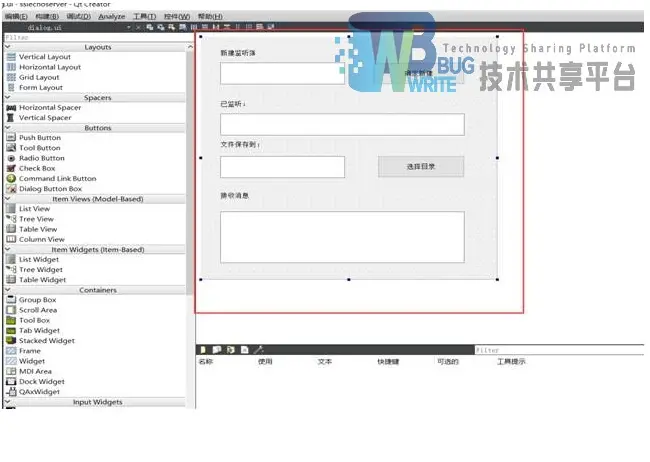Screen dimensions: 650x462
Task: Open the 工具(T) menu
Action: (144, 16)
